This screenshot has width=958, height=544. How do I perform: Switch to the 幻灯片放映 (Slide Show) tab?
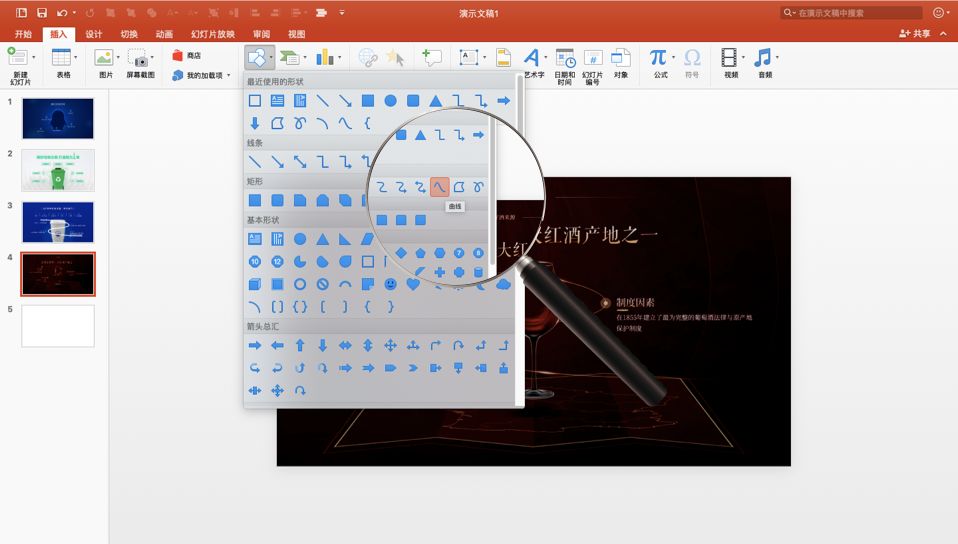pos(213,34)
